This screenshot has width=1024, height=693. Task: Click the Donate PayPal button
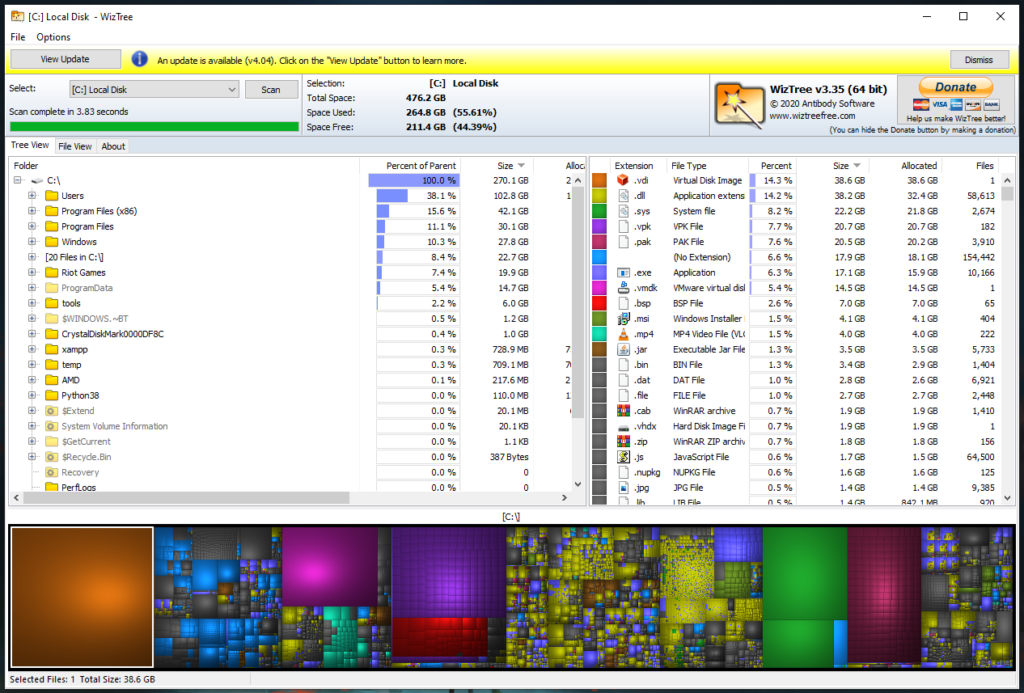[955, 87]
